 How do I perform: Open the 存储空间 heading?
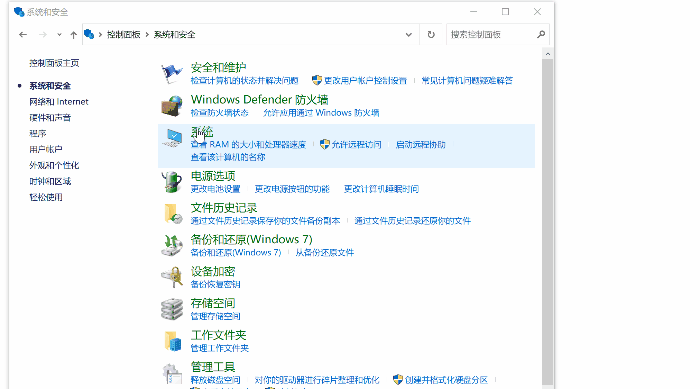tap(213, 303)
